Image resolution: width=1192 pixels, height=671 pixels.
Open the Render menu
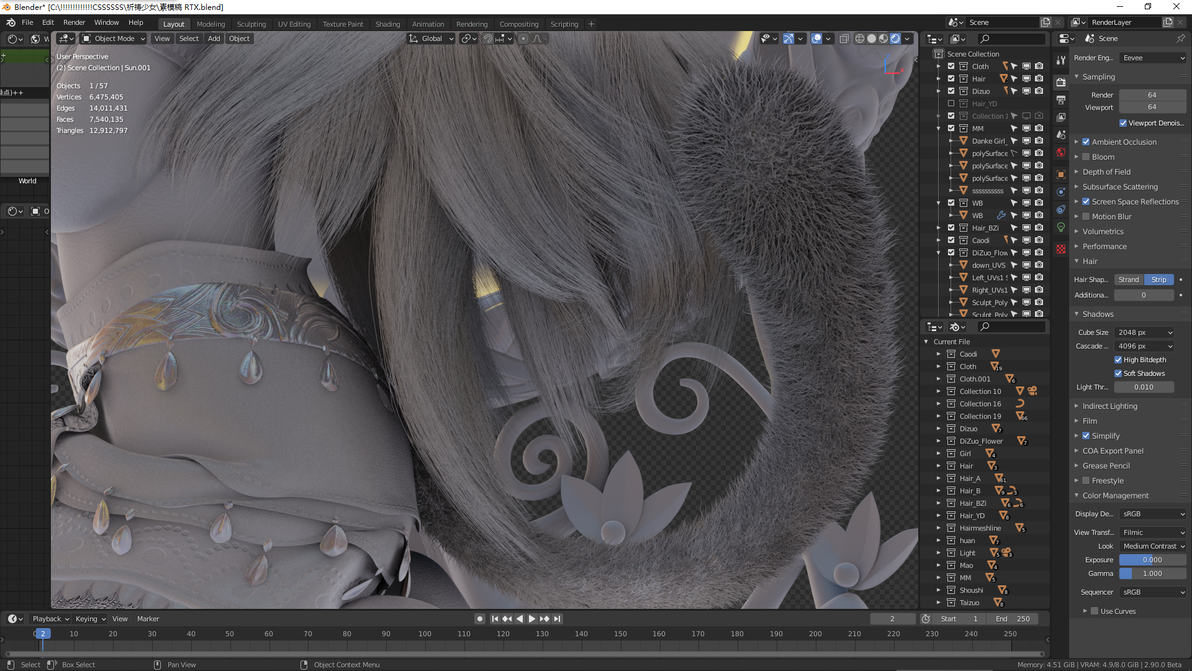tap(74, 23)
